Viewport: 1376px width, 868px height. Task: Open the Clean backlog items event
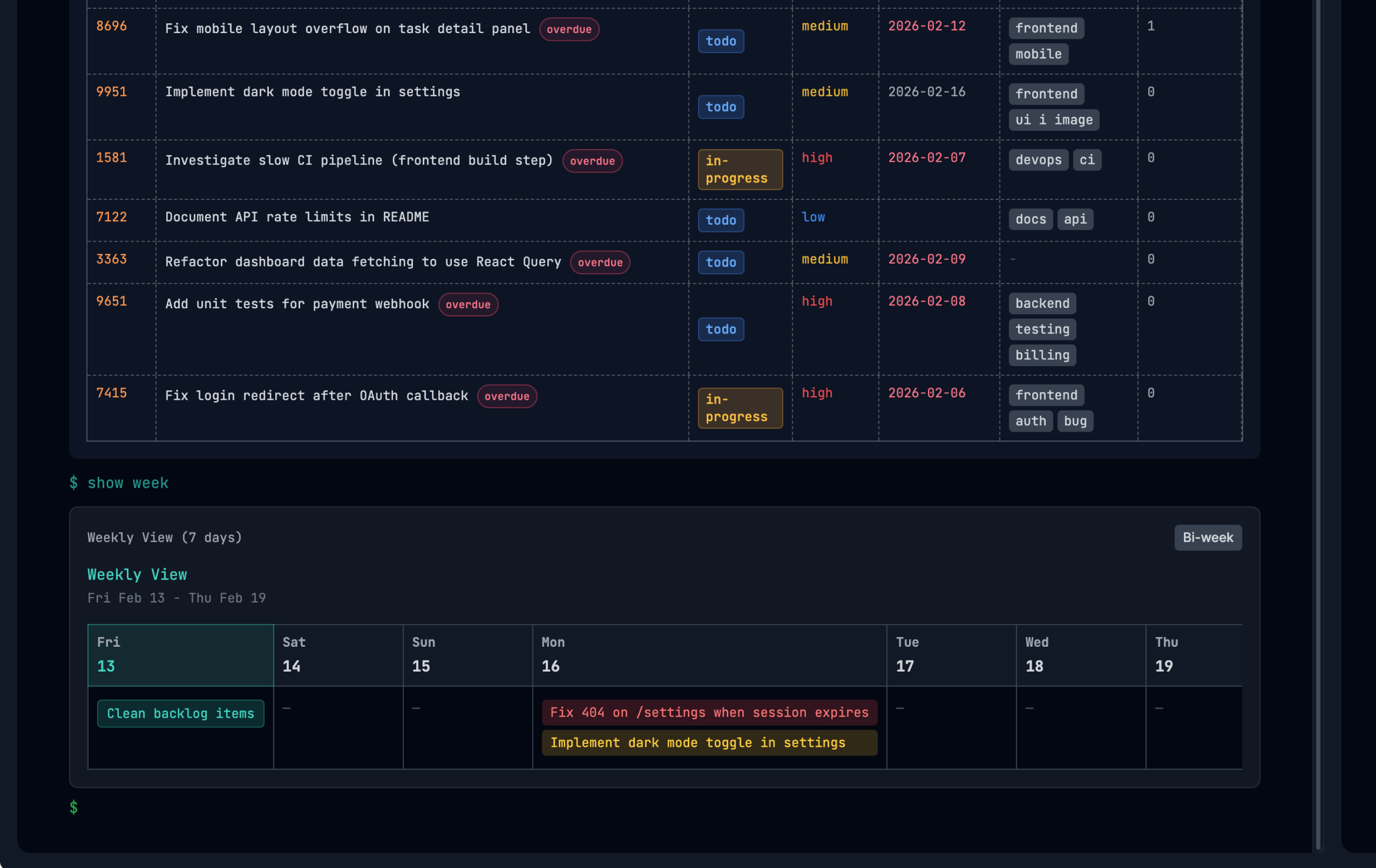tap(180, 713)
